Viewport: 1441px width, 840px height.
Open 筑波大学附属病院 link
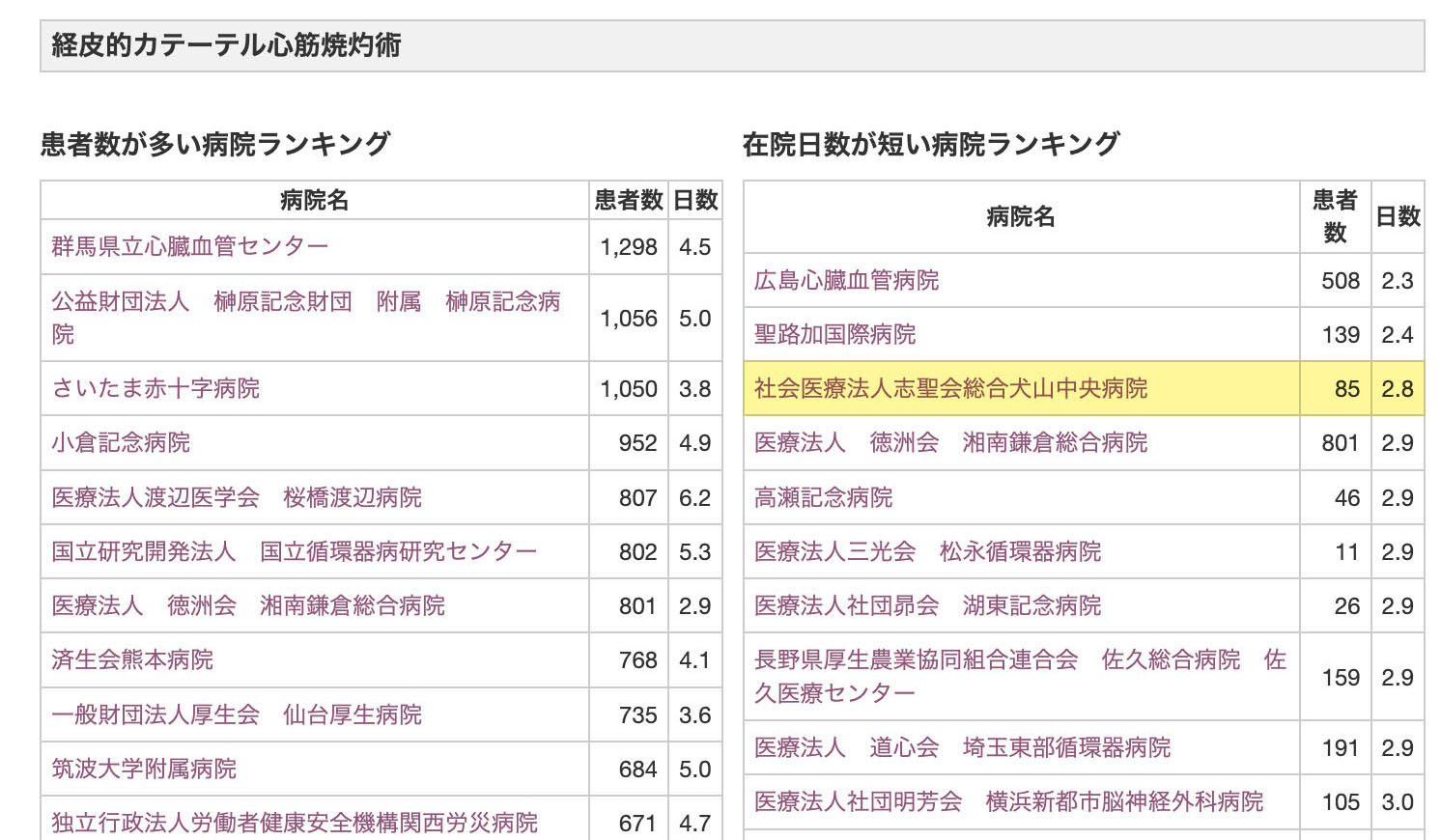pyautogui.click(x=144, y=769)
